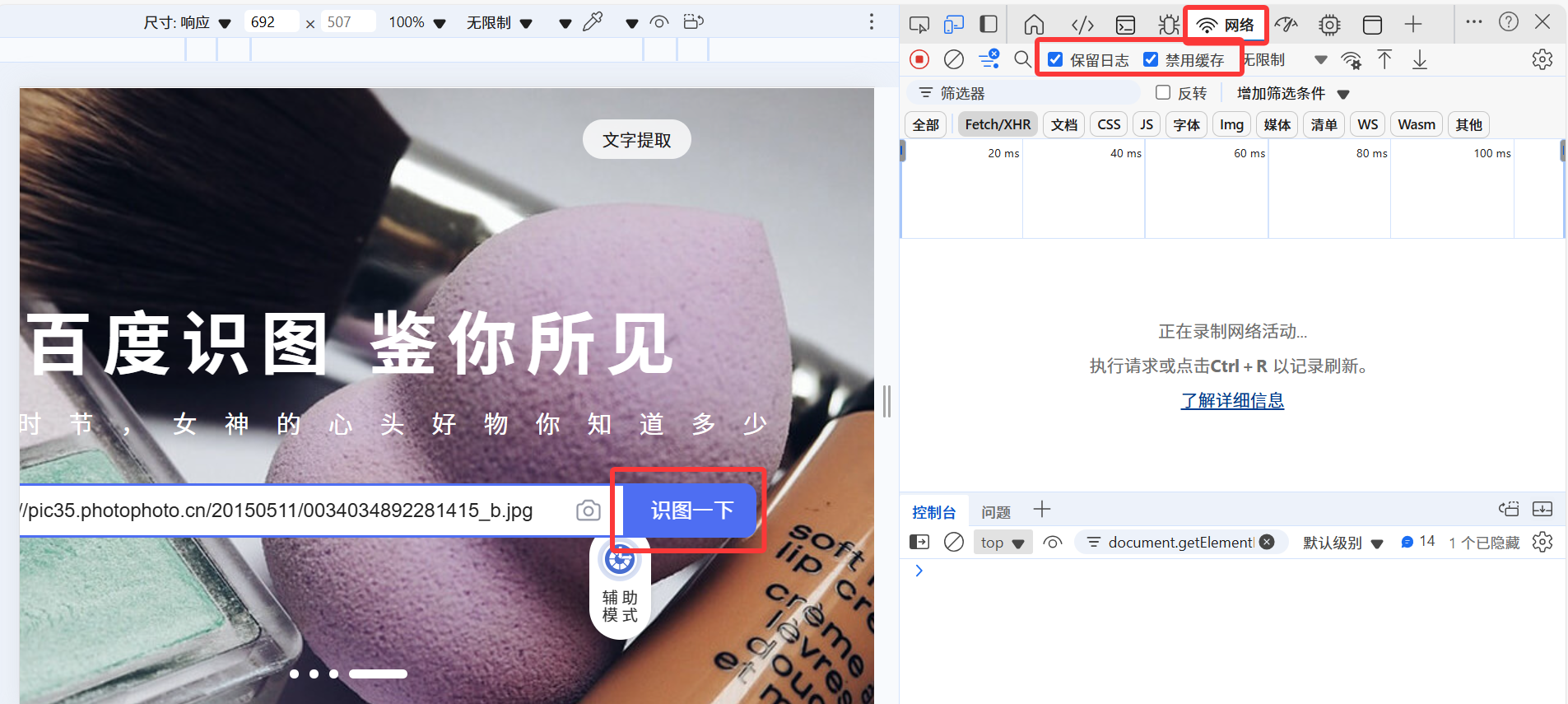Image resolution: width=1568 pixels, height=704 pixels.
Task: Expand 增加筛选条件 dropdown
Action: point(1293,94)
